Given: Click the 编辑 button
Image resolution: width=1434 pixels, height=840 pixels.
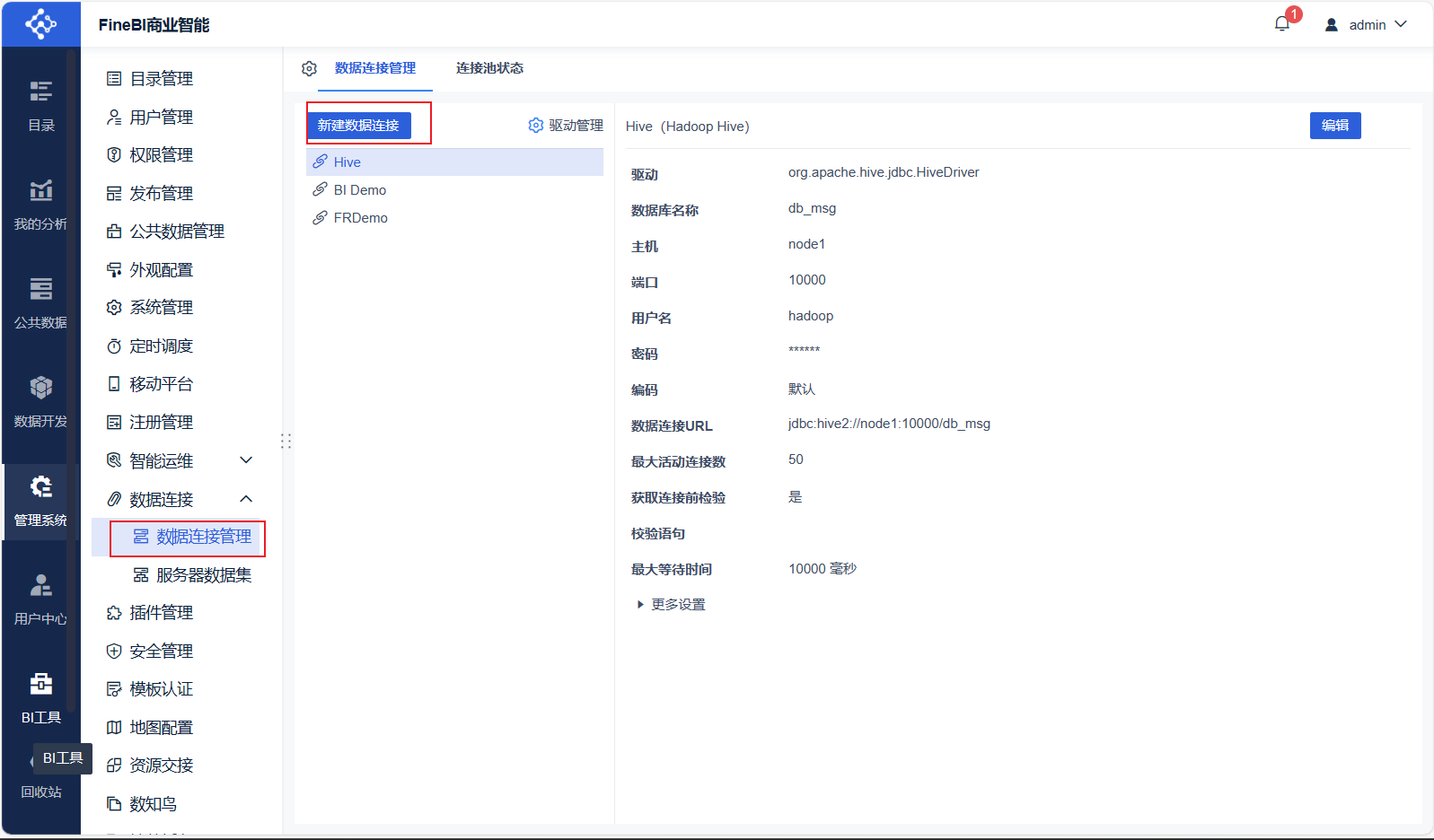Looking at the screenshot, I should (x=1334, y=126).
